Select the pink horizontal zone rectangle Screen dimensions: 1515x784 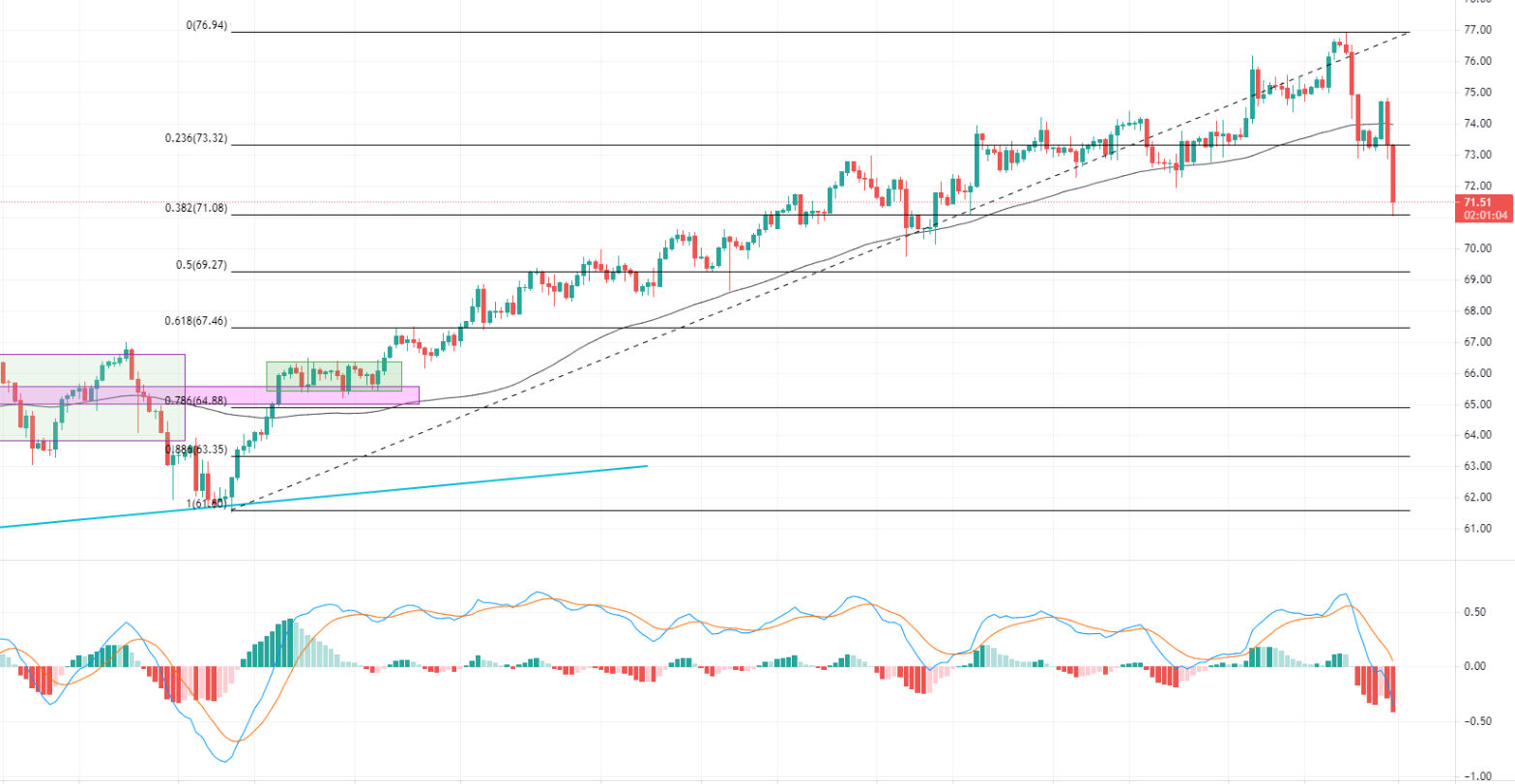[210, 394]
